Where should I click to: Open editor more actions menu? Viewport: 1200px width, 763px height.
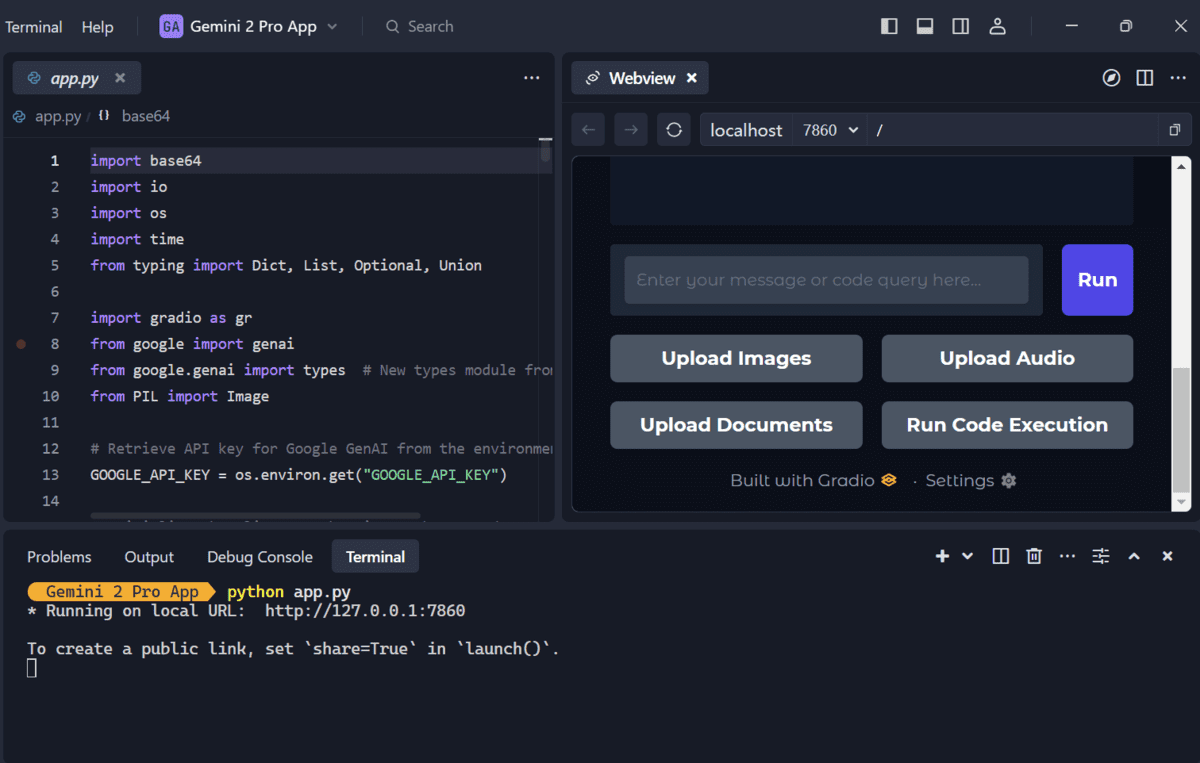[x=532, y=78]
